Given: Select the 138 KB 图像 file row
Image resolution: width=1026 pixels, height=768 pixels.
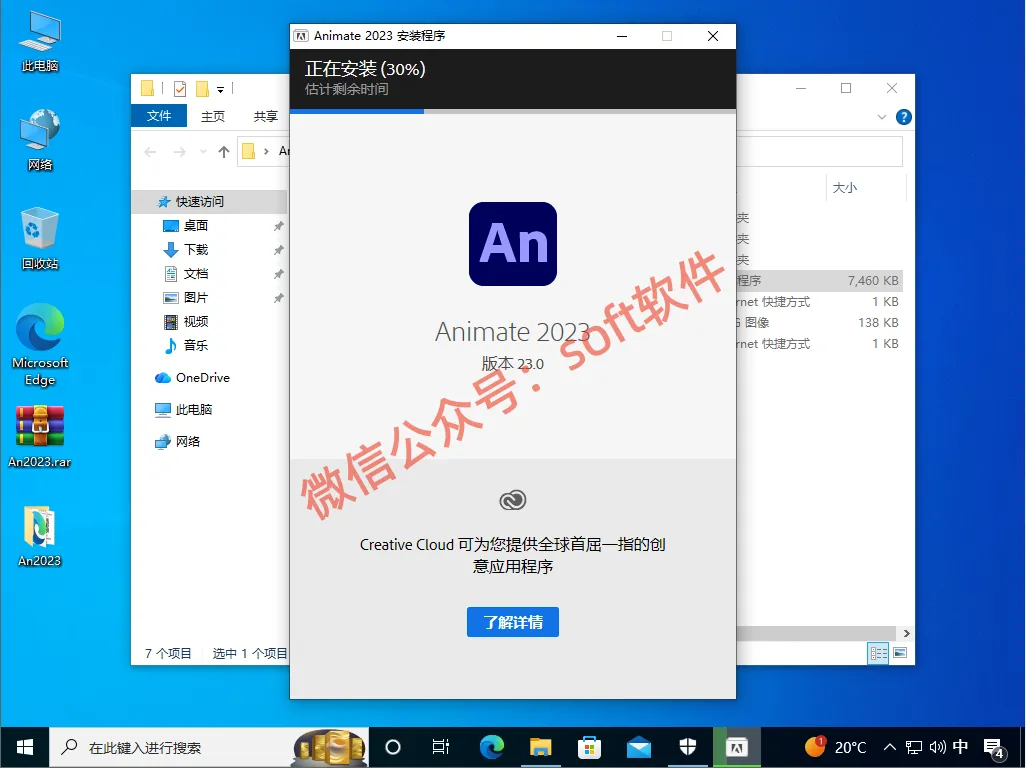Looking at the screenshot, I should [x=819, y=323].
